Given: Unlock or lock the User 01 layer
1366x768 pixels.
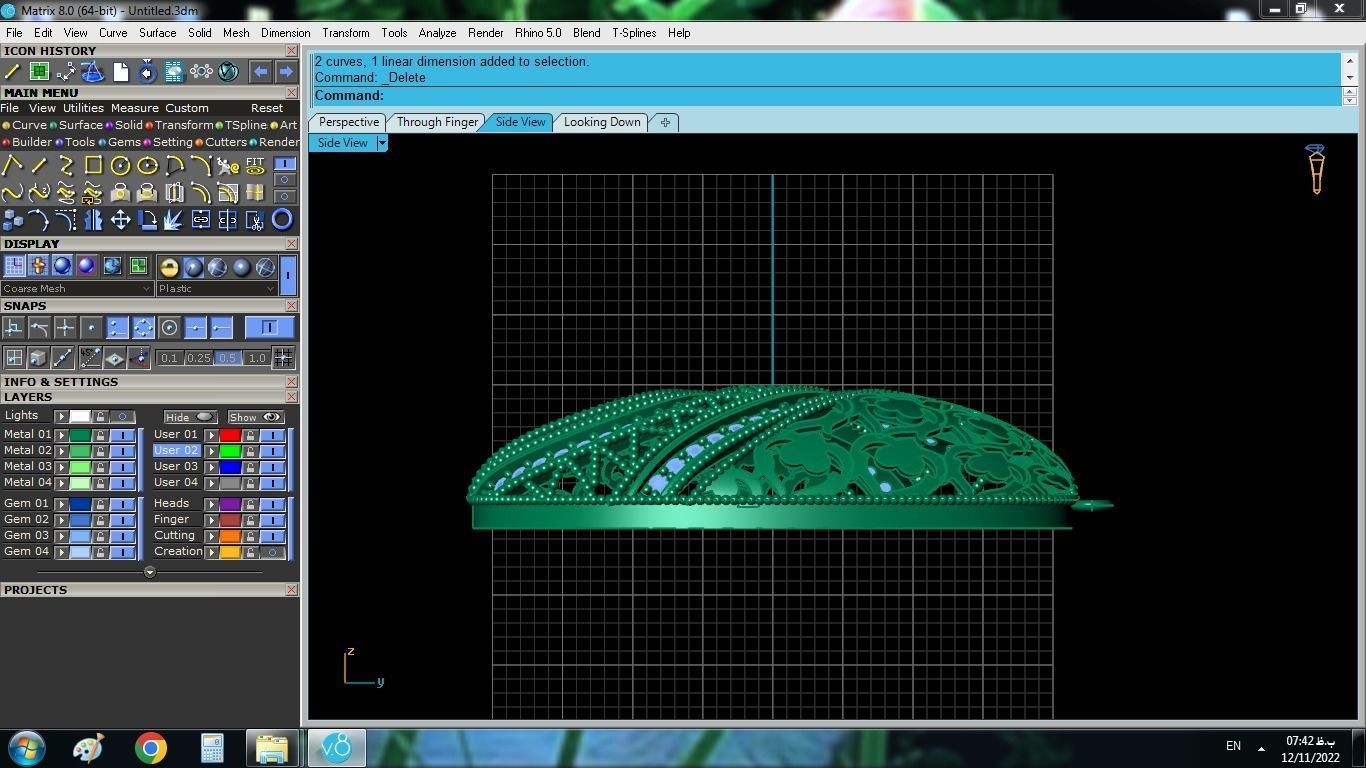Looking at the screenshot, I should (x=250, y=435).
